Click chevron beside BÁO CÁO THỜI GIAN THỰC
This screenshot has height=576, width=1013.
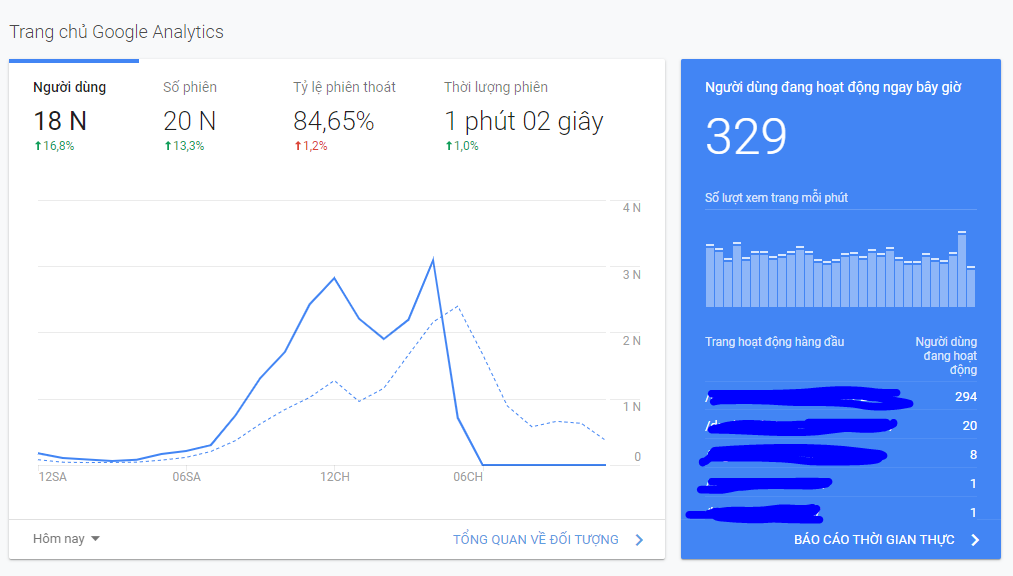[975, 540]
